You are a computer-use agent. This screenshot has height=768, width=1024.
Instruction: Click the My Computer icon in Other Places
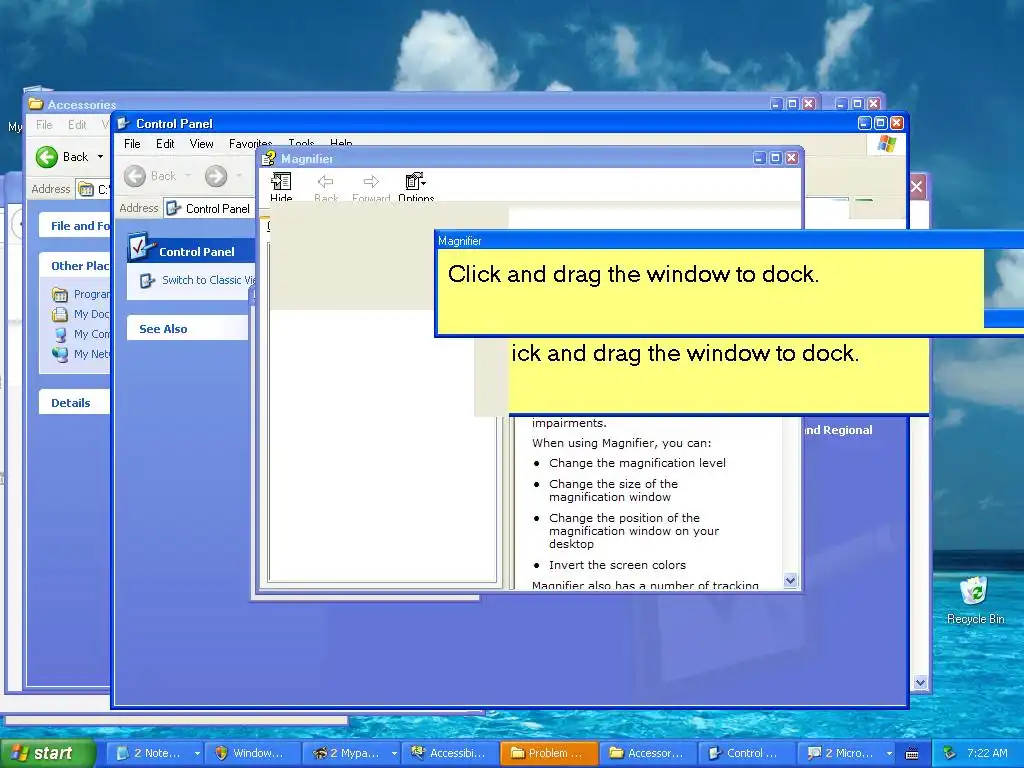click(60, 334)
